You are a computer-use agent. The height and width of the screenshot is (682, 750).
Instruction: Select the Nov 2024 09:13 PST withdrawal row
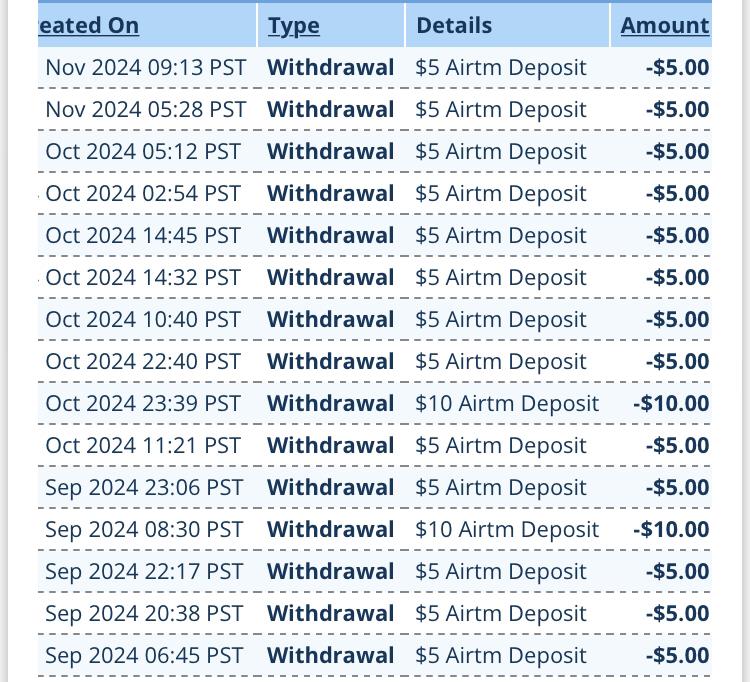375,67
